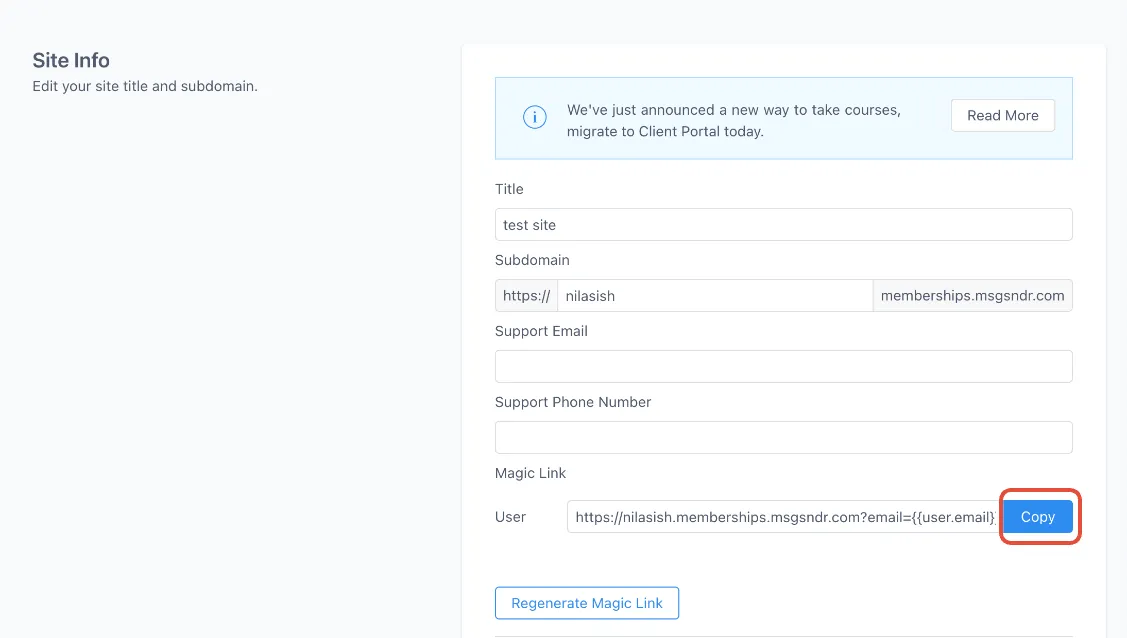
Task: Open the Read More announcement button
Action: point(1003,116)
